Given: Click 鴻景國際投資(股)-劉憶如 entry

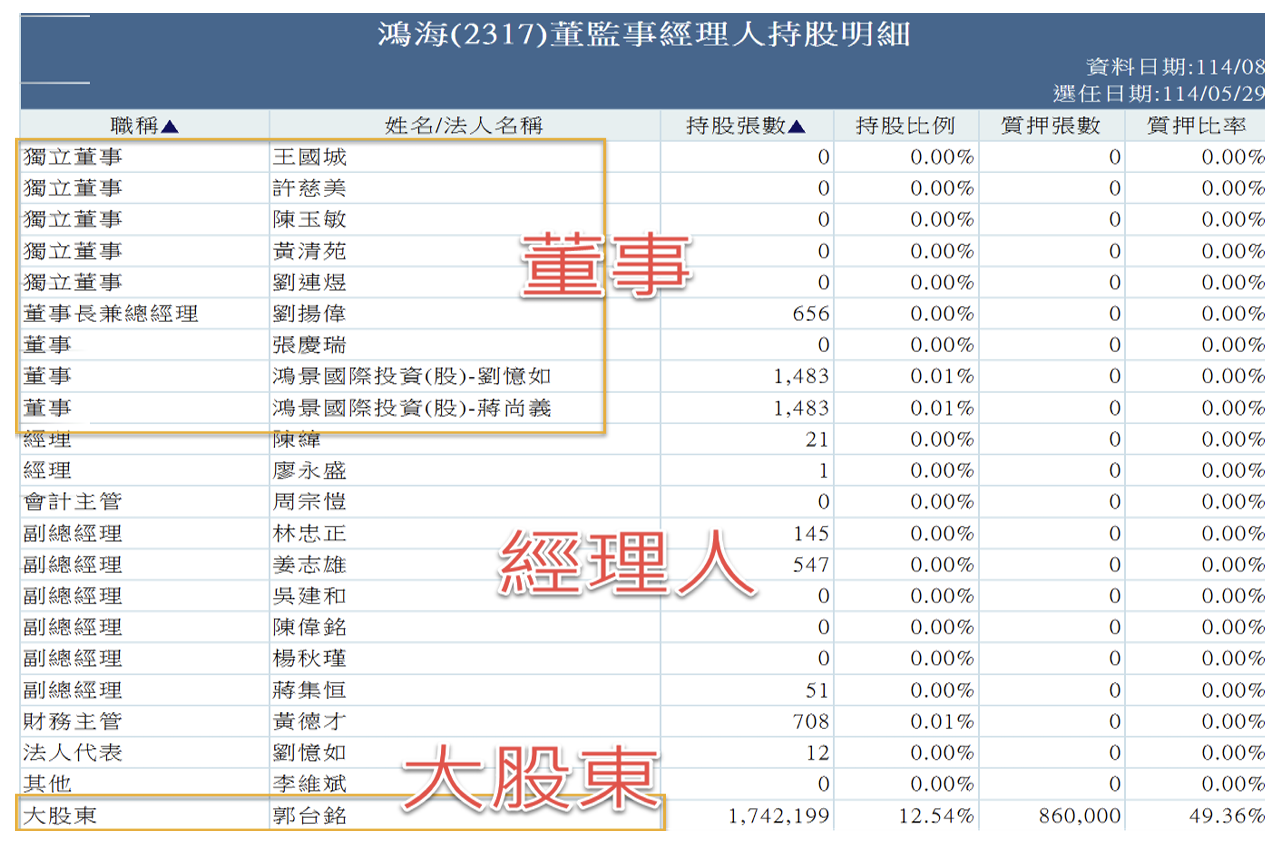Looking at the screenshot, I should tap(412, 377).
